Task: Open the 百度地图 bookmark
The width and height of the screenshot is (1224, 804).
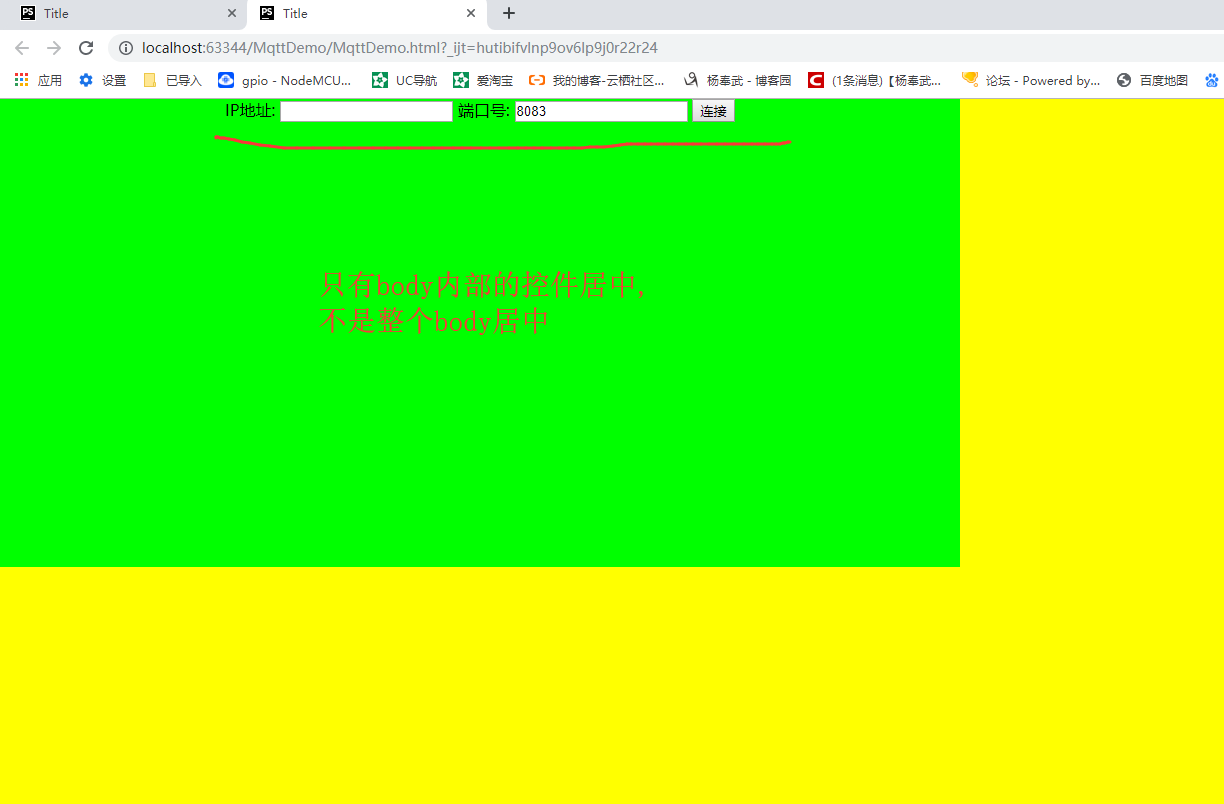Action: tap(1152, 81)
